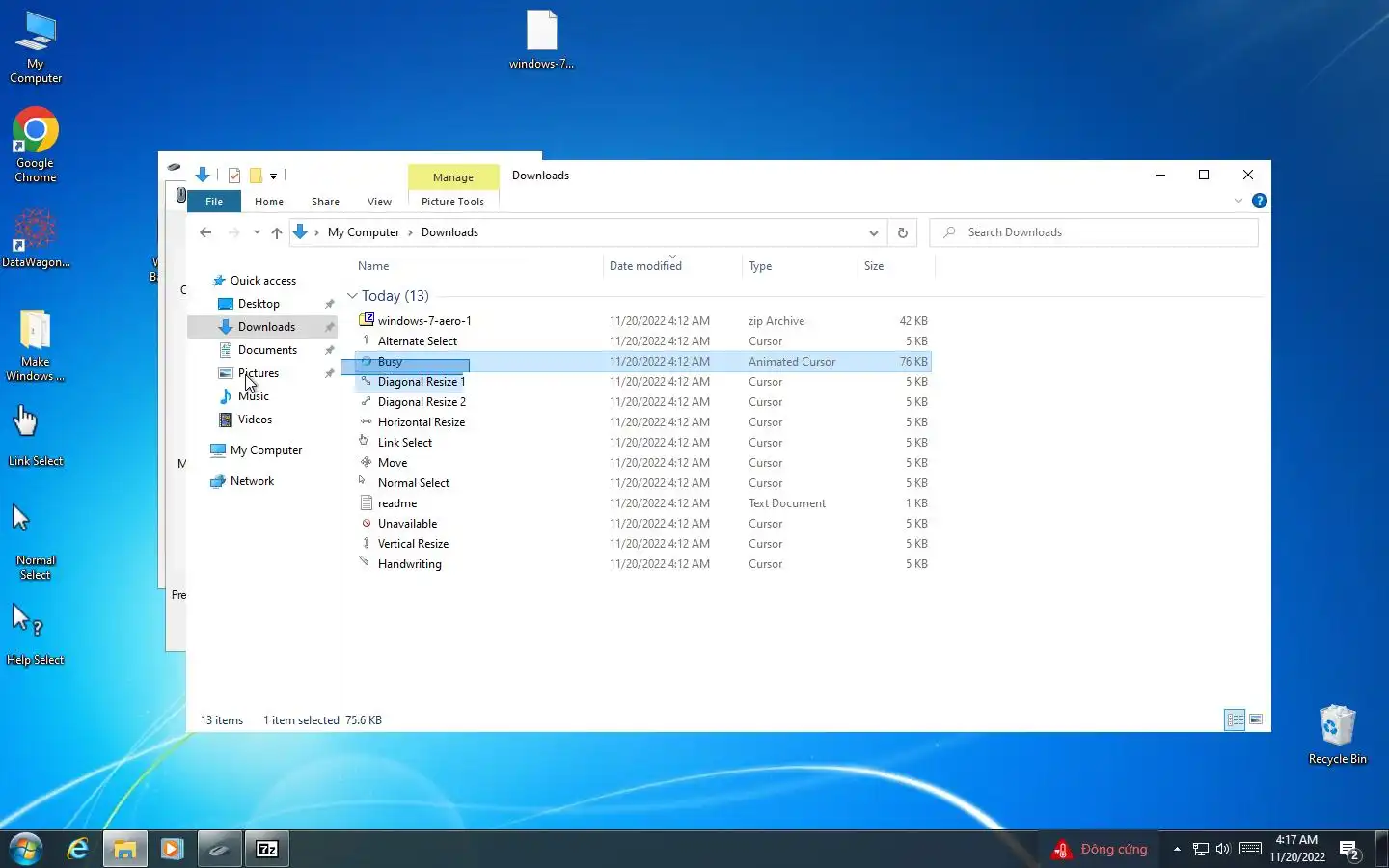Screen dimensions: 1389x868
Task: Select the Unavailable cursor file
Action: click(407, 524)
